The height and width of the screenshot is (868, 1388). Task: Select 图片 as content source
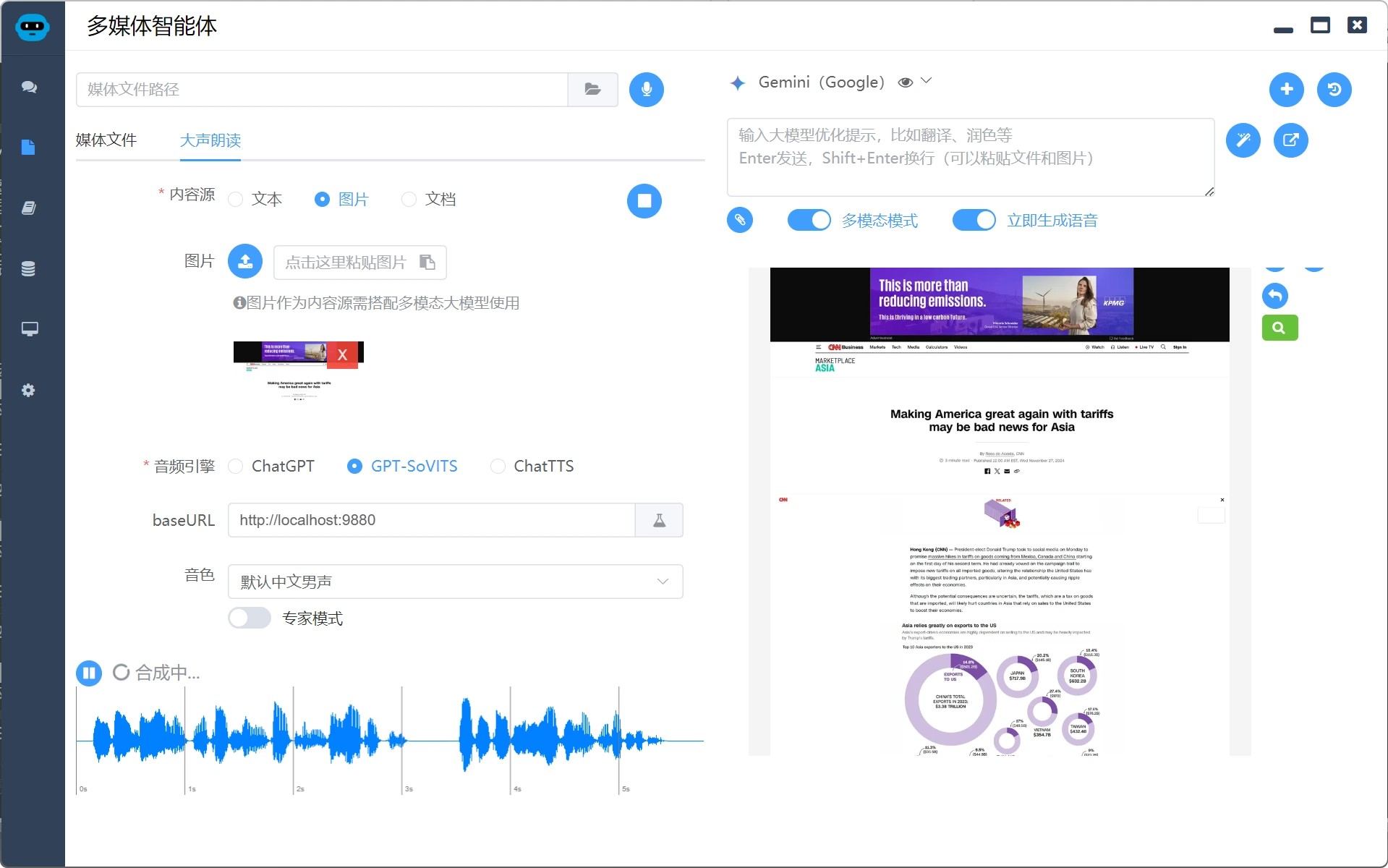[341, 199]
